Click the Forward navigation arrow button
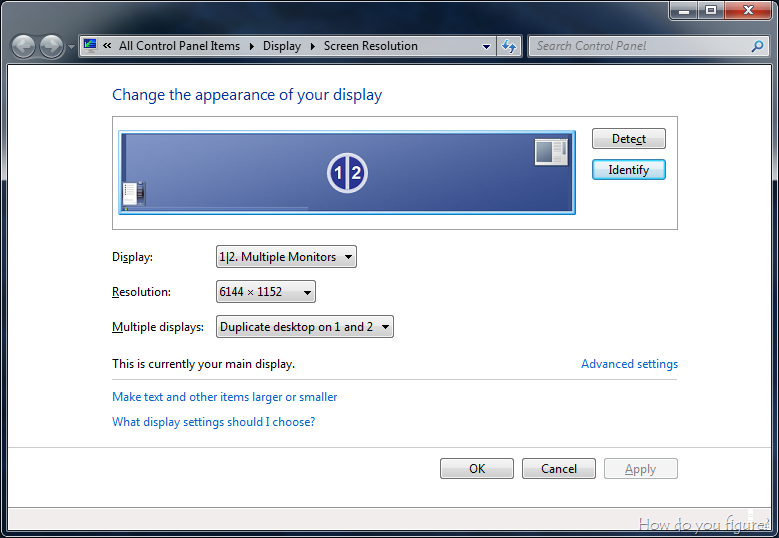Image resolution: width=779 pixels, height=538 pixels. click(51, 46)
